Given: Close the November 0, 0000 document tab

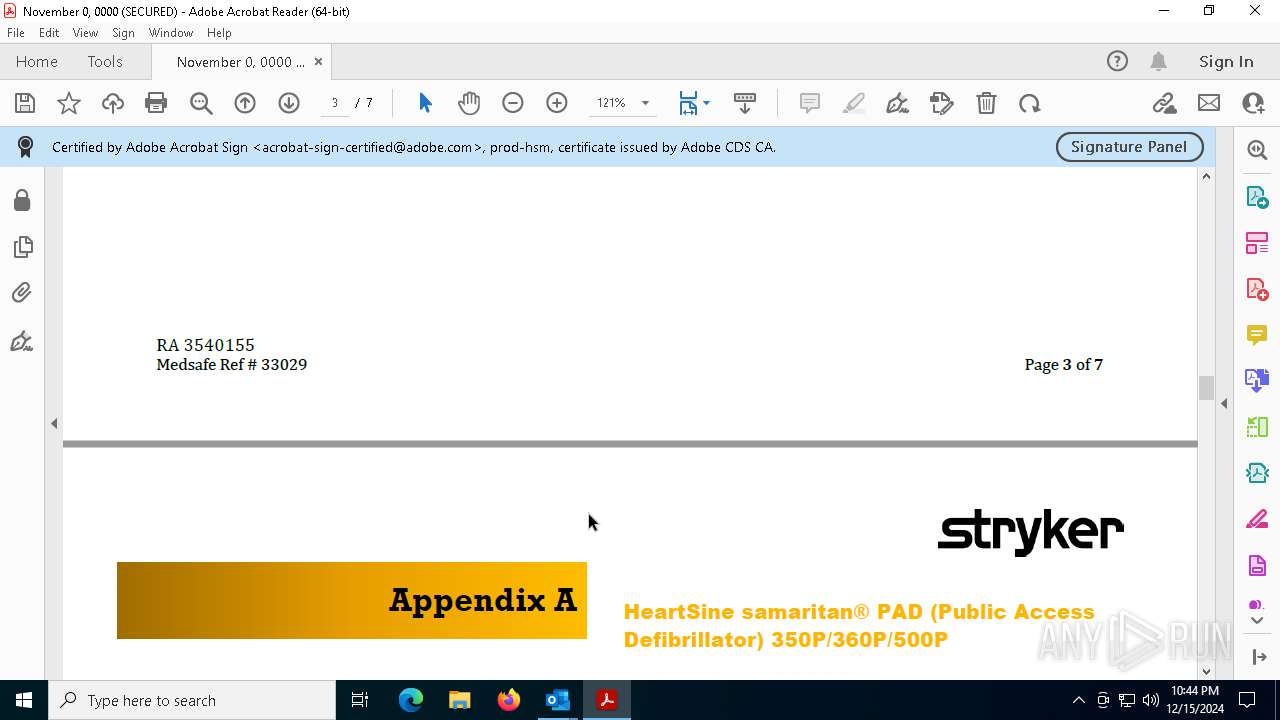Looking at the screenshot, I should tap(318, 61).
